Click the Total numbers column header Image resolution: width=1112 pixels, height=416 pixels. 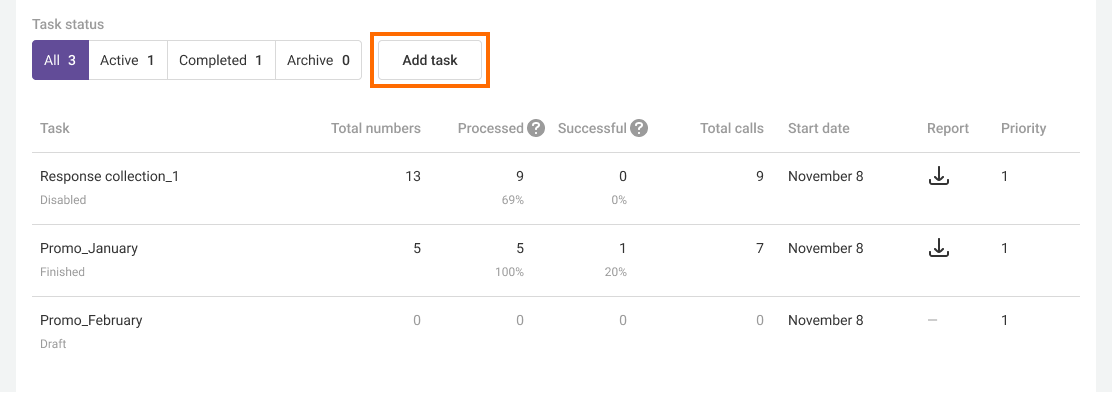[x=375, y=128]
